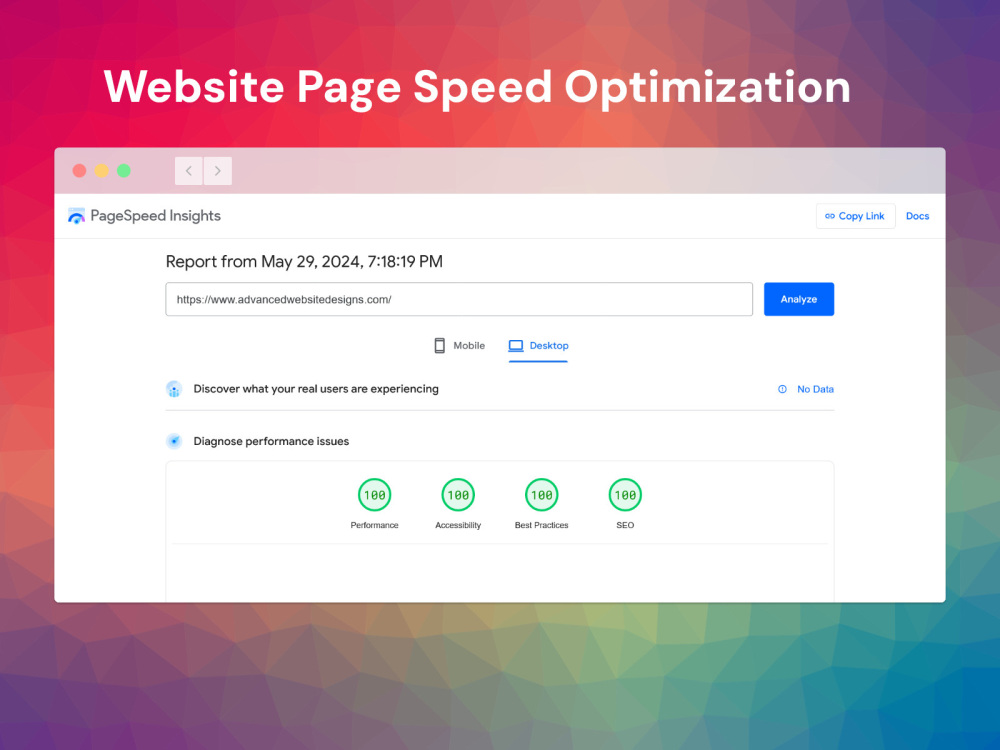The width and height of the screenshot is (1000, 750).
Task: Go back with the browser back arrow
Action: pos(189,171)
